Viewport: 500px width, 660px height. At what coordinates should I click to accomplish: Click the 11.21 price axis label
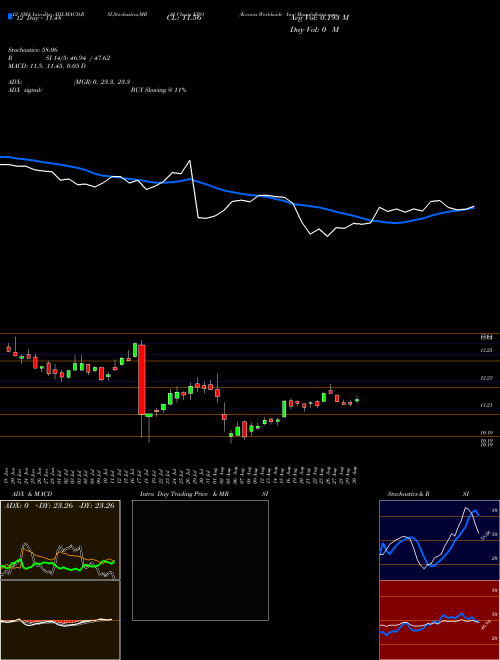(487, 405)
